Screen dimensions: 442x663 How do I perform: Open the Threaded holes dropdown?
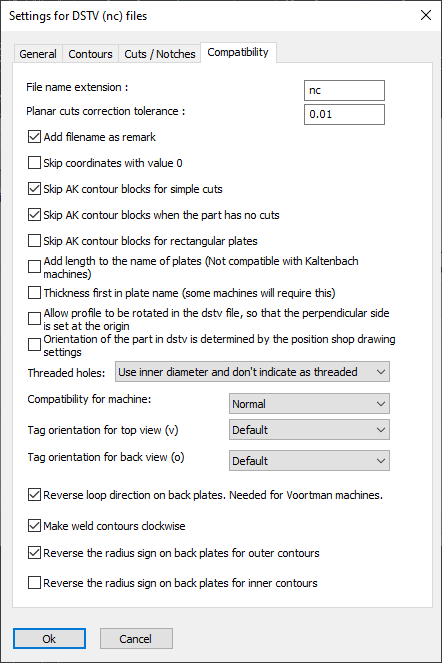pos(252,372)
